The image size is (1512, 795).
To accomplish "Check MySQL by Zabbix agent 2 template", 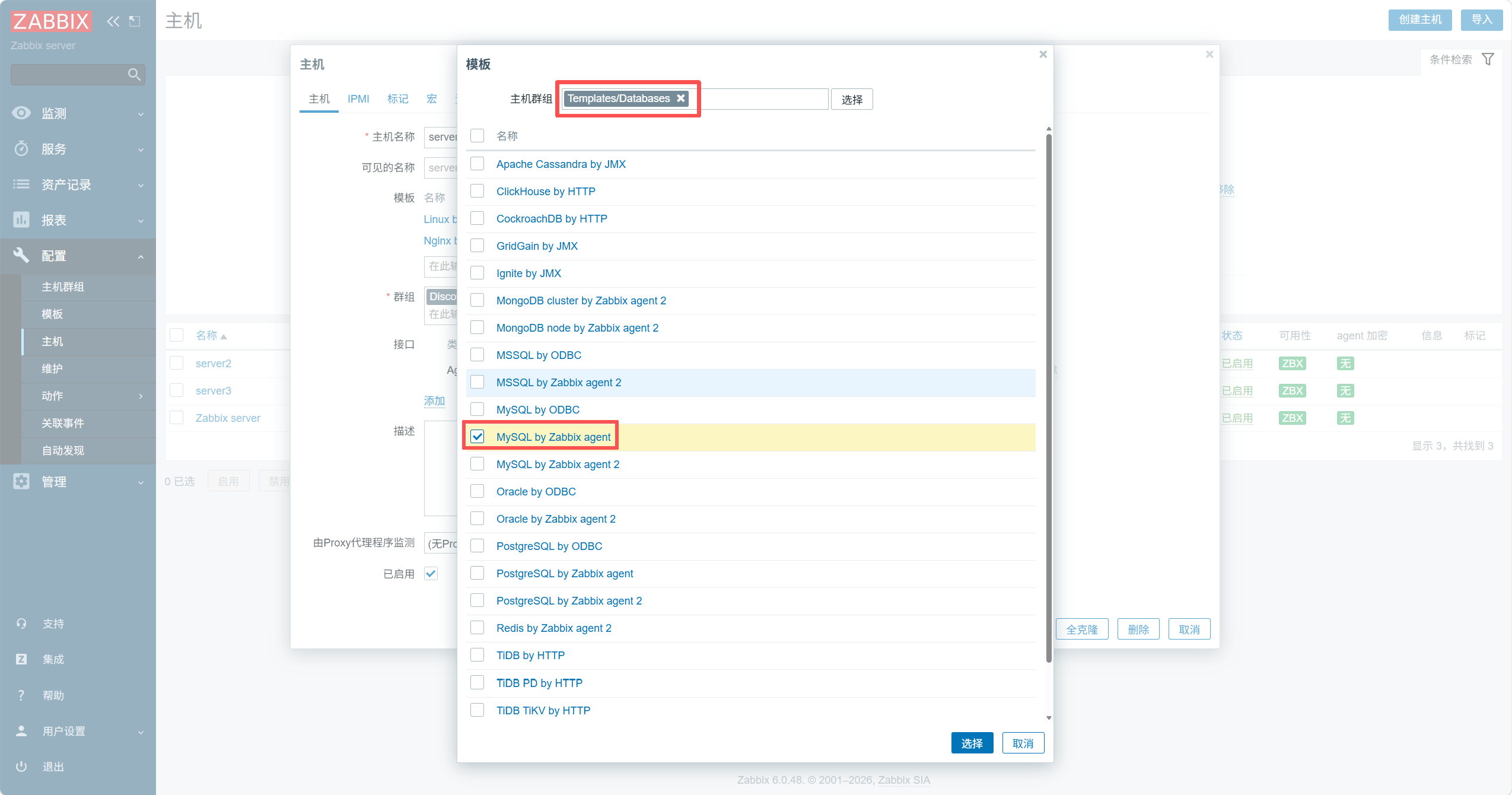I will [x=478, y=464].
